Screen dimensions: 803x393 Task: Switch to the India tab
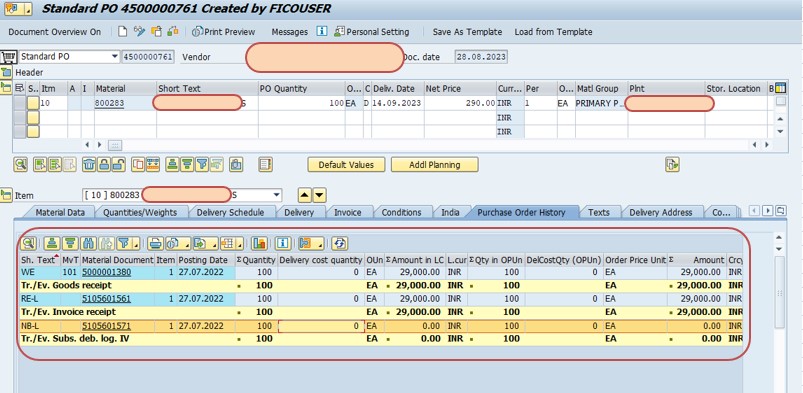coord(451,212)
